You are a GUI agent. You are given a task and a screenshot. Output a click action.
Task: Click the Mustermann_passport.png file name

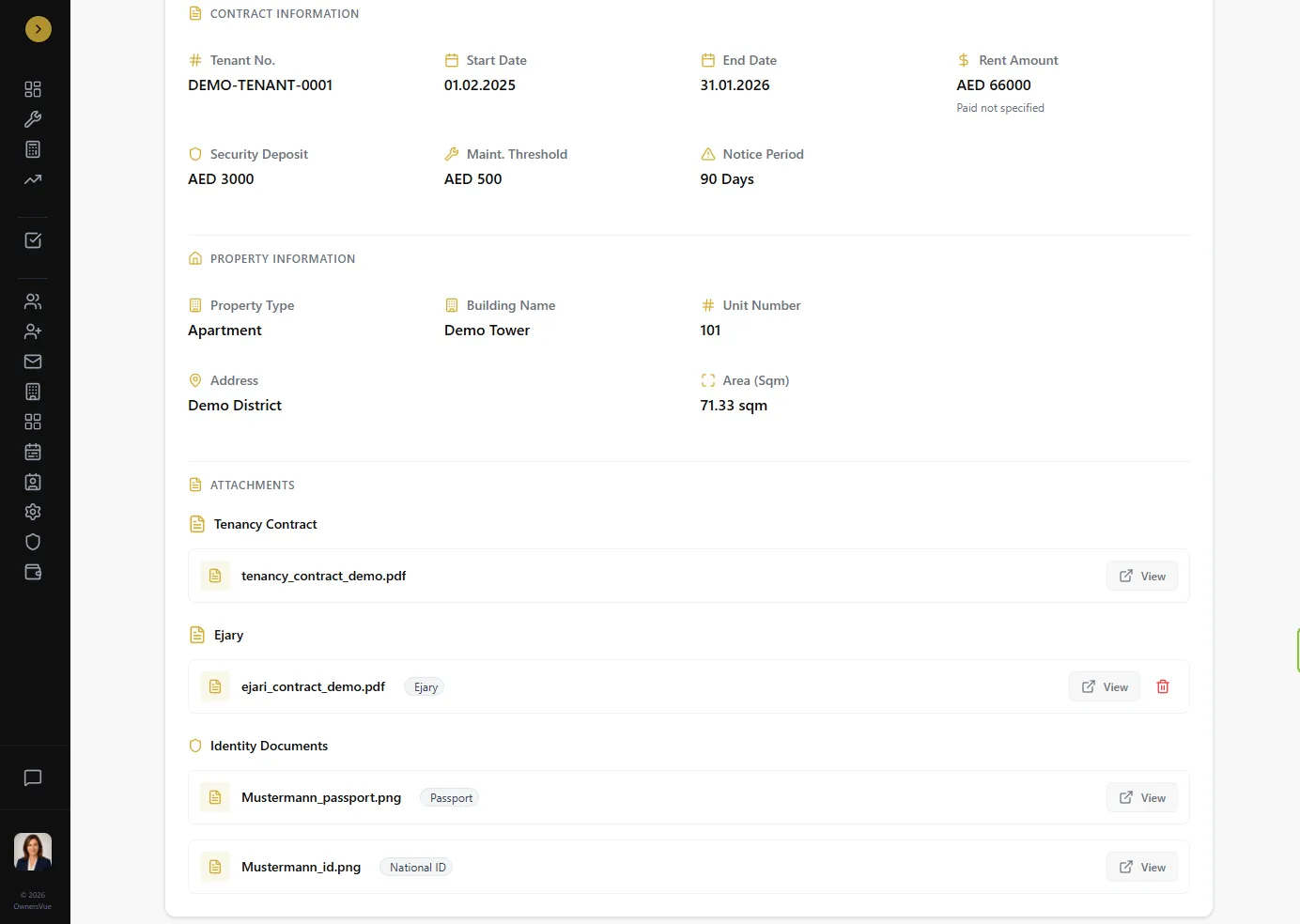[321, 797]
